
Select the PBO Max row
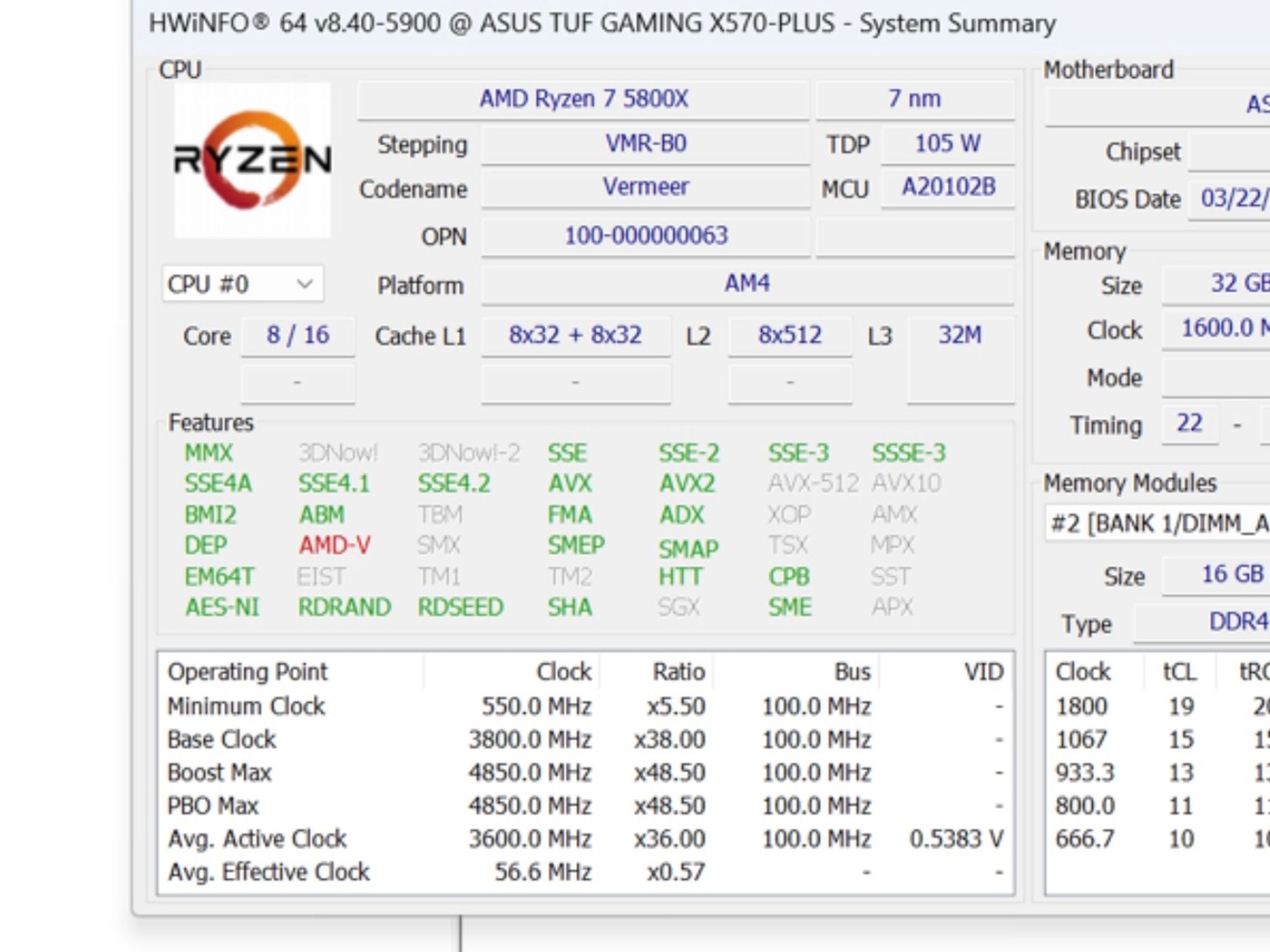tap(586, 806)
